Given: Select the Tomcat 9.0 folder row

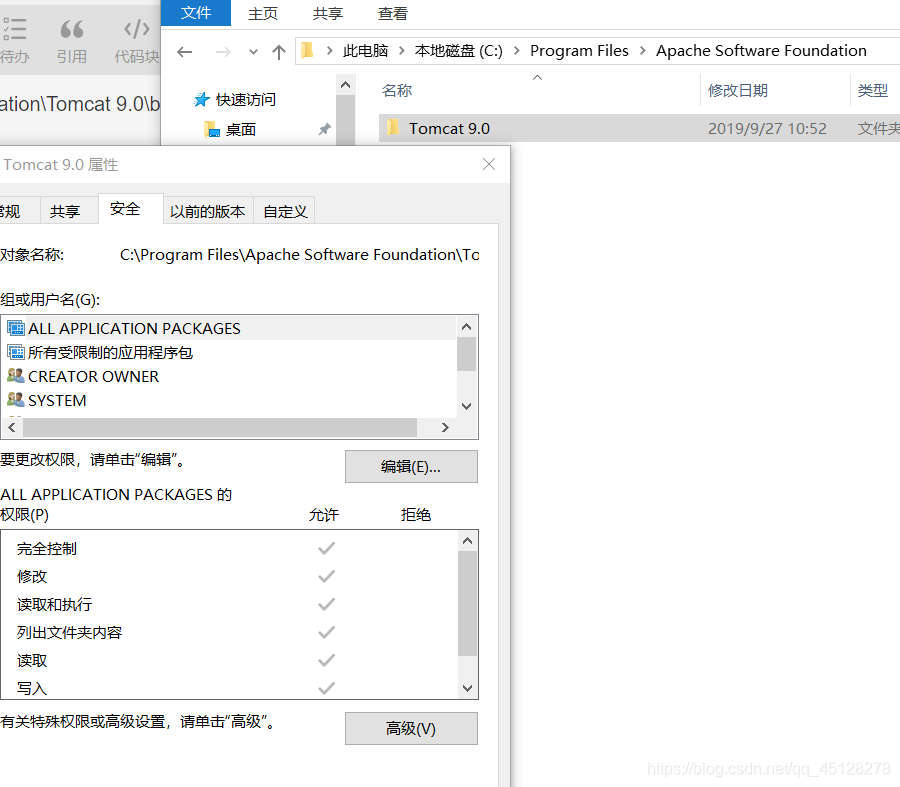Looking at the screenshot, I should (639, 128).
